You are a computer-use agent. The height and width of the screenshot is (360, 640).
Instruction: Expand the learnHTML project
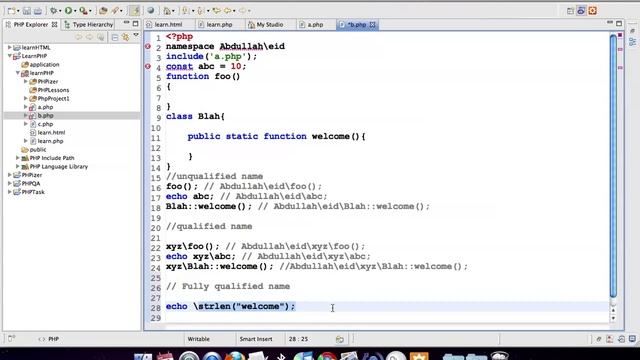pos(10,47)
